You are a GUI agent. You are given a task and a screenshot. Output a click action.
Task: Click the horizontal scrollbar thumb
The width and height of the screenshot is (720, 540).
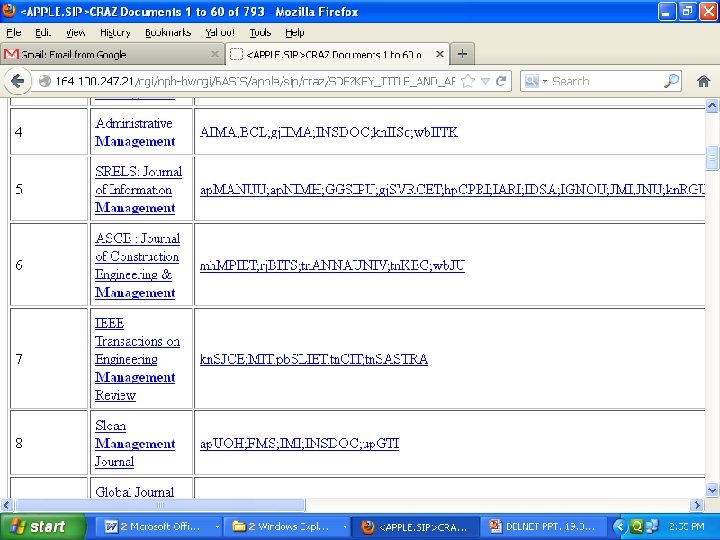(160, 505)
